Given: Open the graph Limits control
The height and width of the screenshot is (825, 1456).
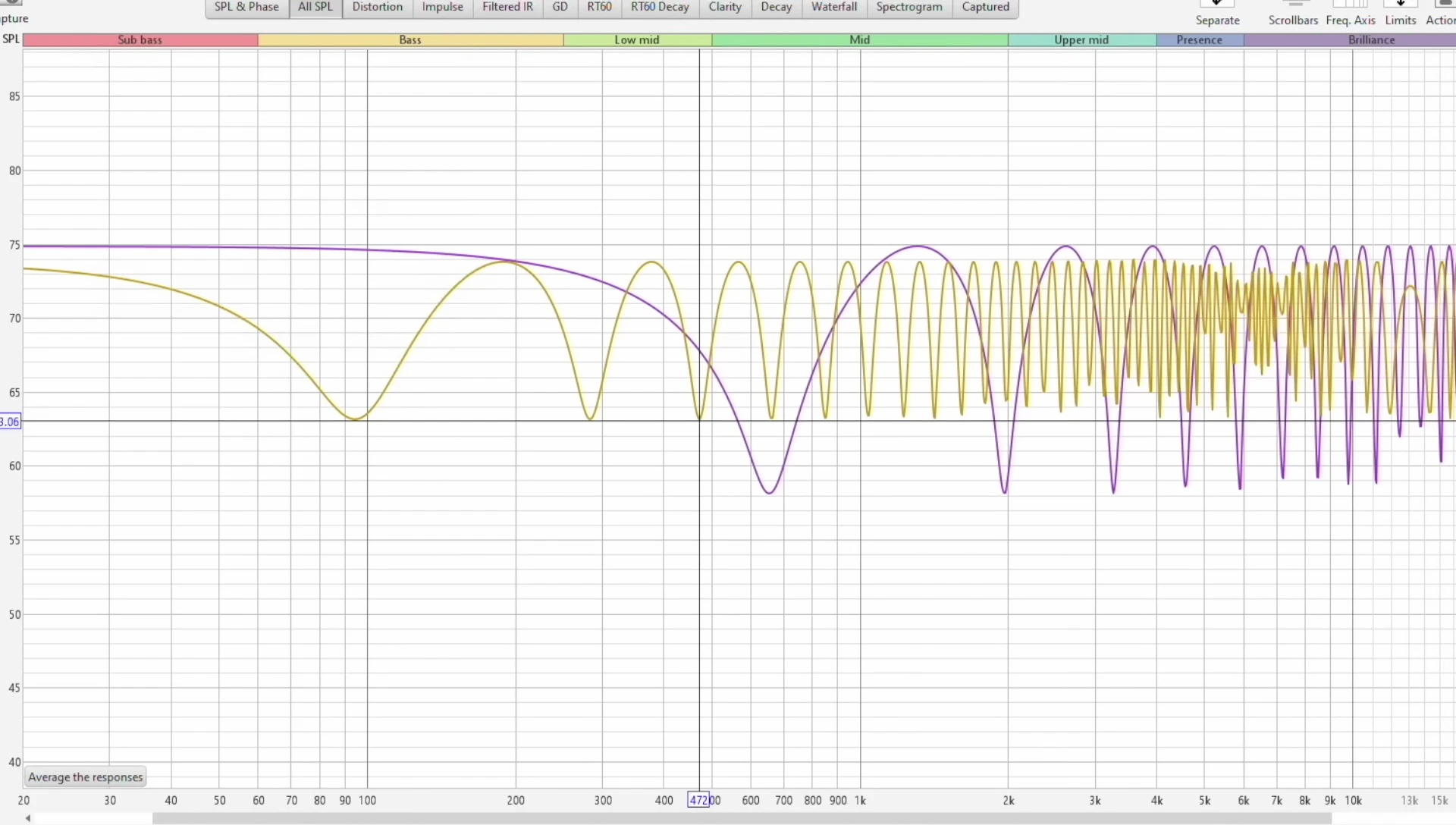Looking at the screenshot, I should pyautogui.click(x=1401, y=14).
